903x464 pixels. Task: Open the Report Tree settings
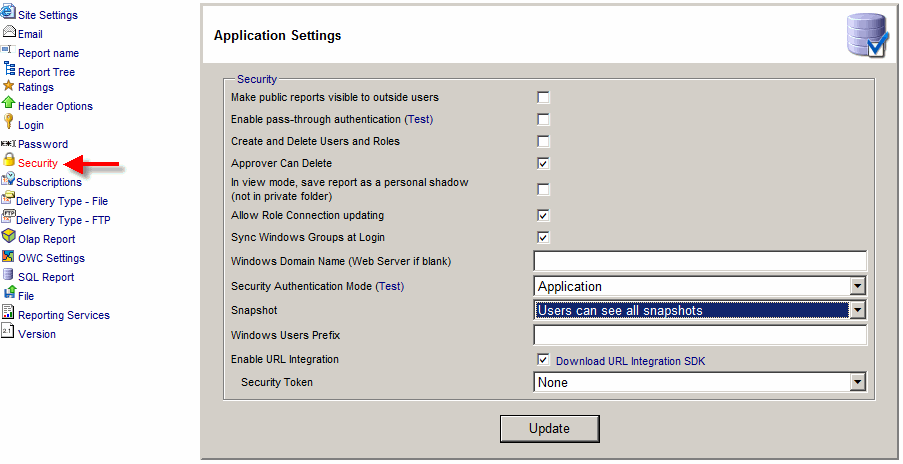(47, 72)
